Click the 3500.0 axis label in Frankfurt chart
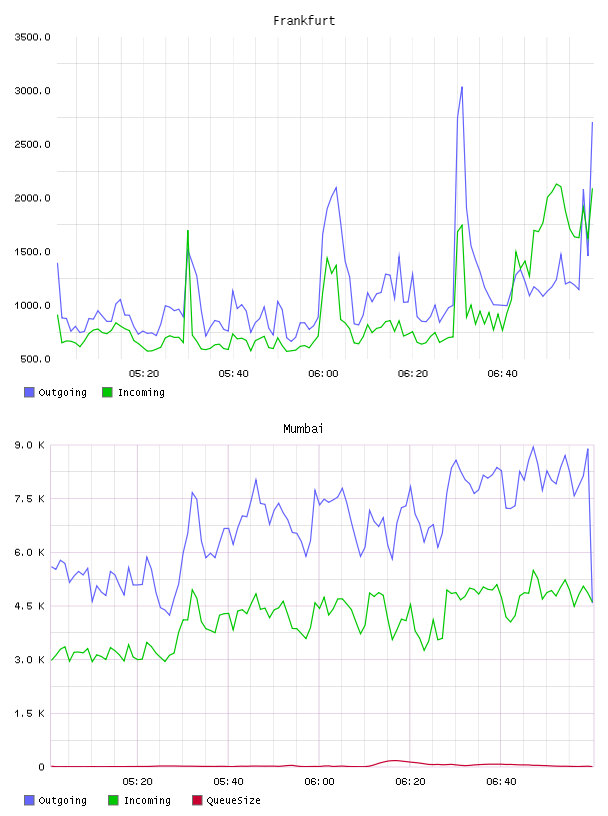This screenshot has height=816, width=608. [x=32, y=37]
